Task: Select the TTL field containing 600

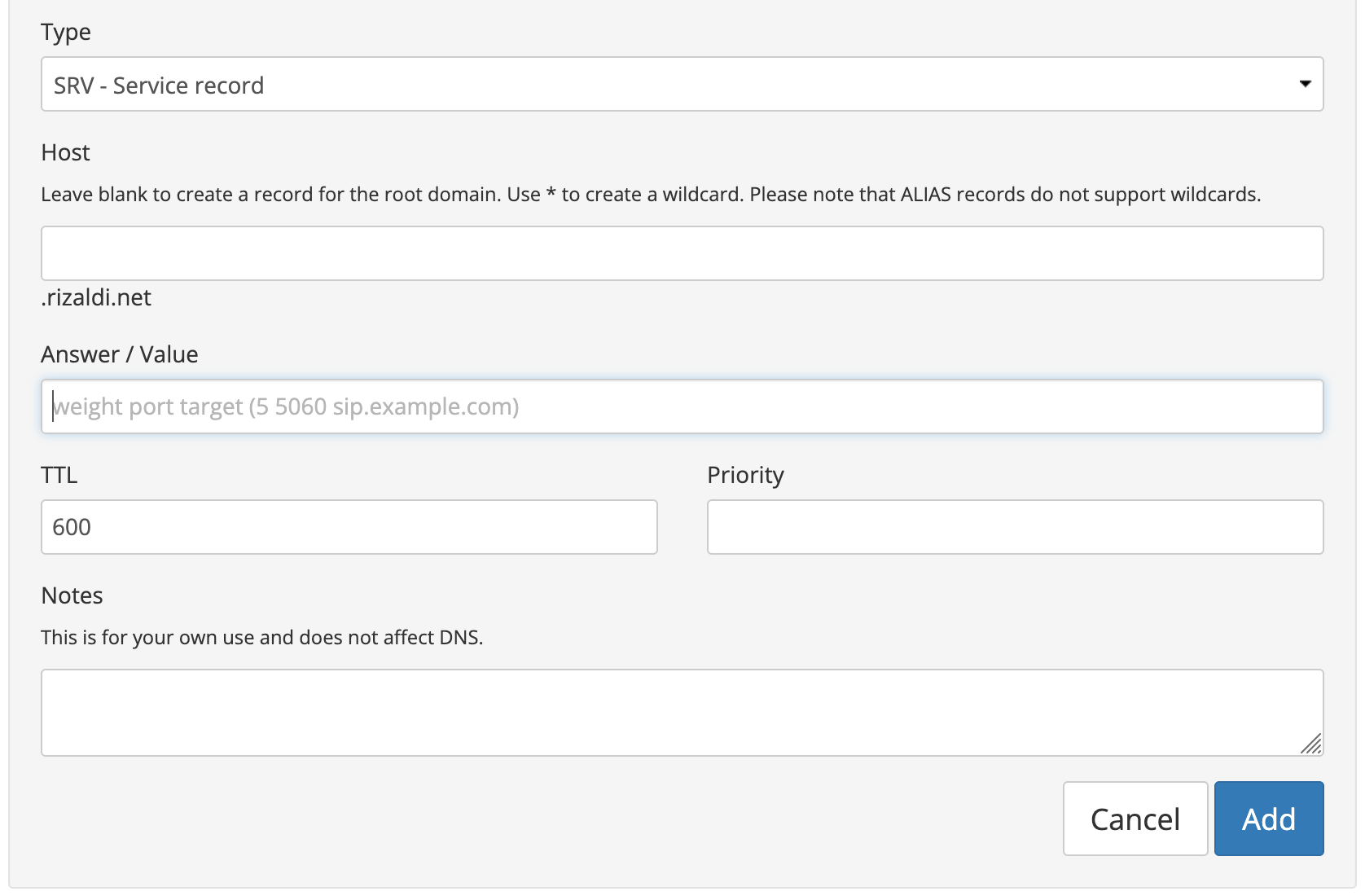Action: [x=349, y=526]
